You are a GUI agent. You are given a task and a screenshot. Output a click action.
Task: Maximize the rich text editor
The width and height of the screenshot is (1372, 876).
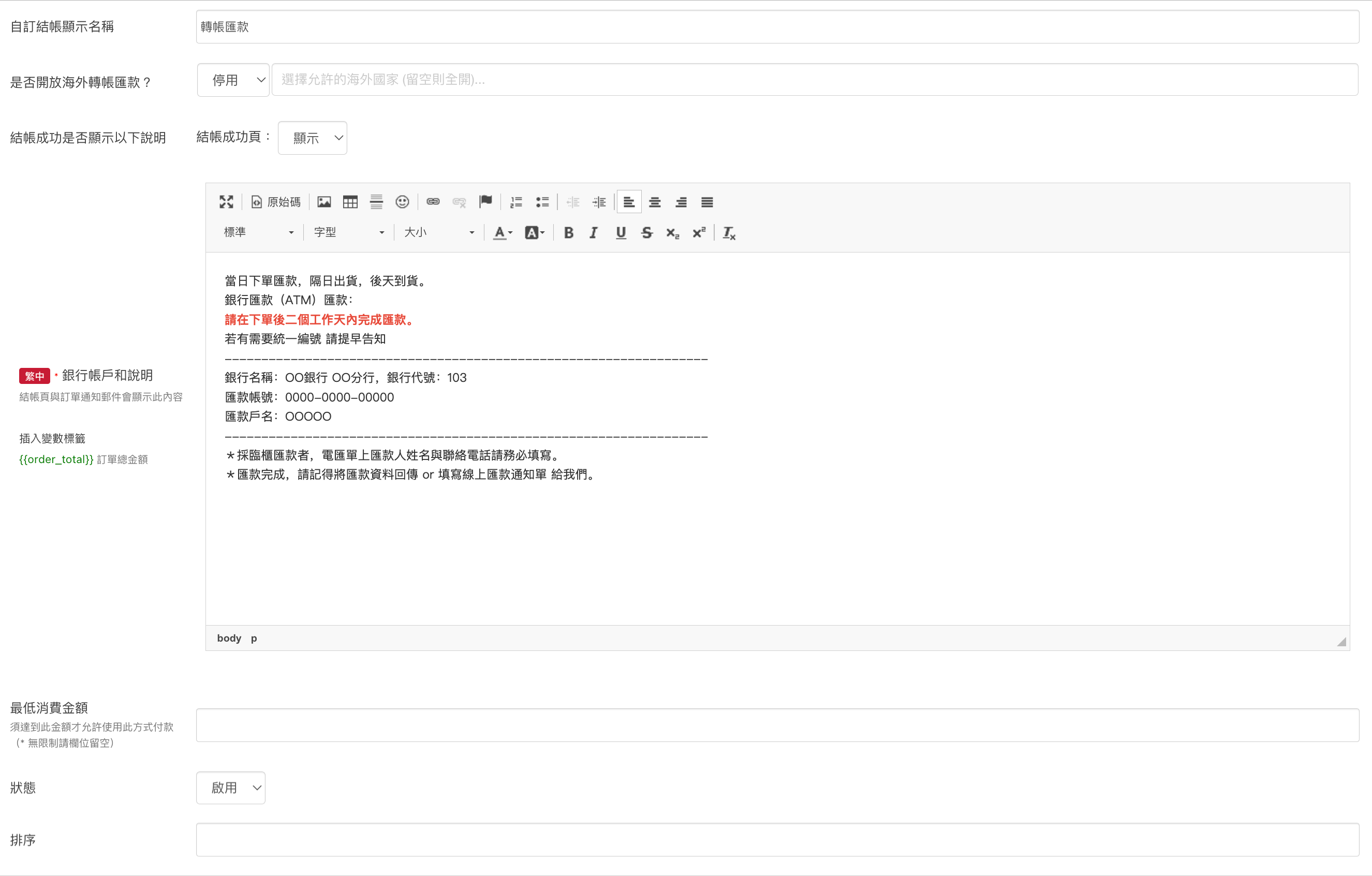[226, 202]
